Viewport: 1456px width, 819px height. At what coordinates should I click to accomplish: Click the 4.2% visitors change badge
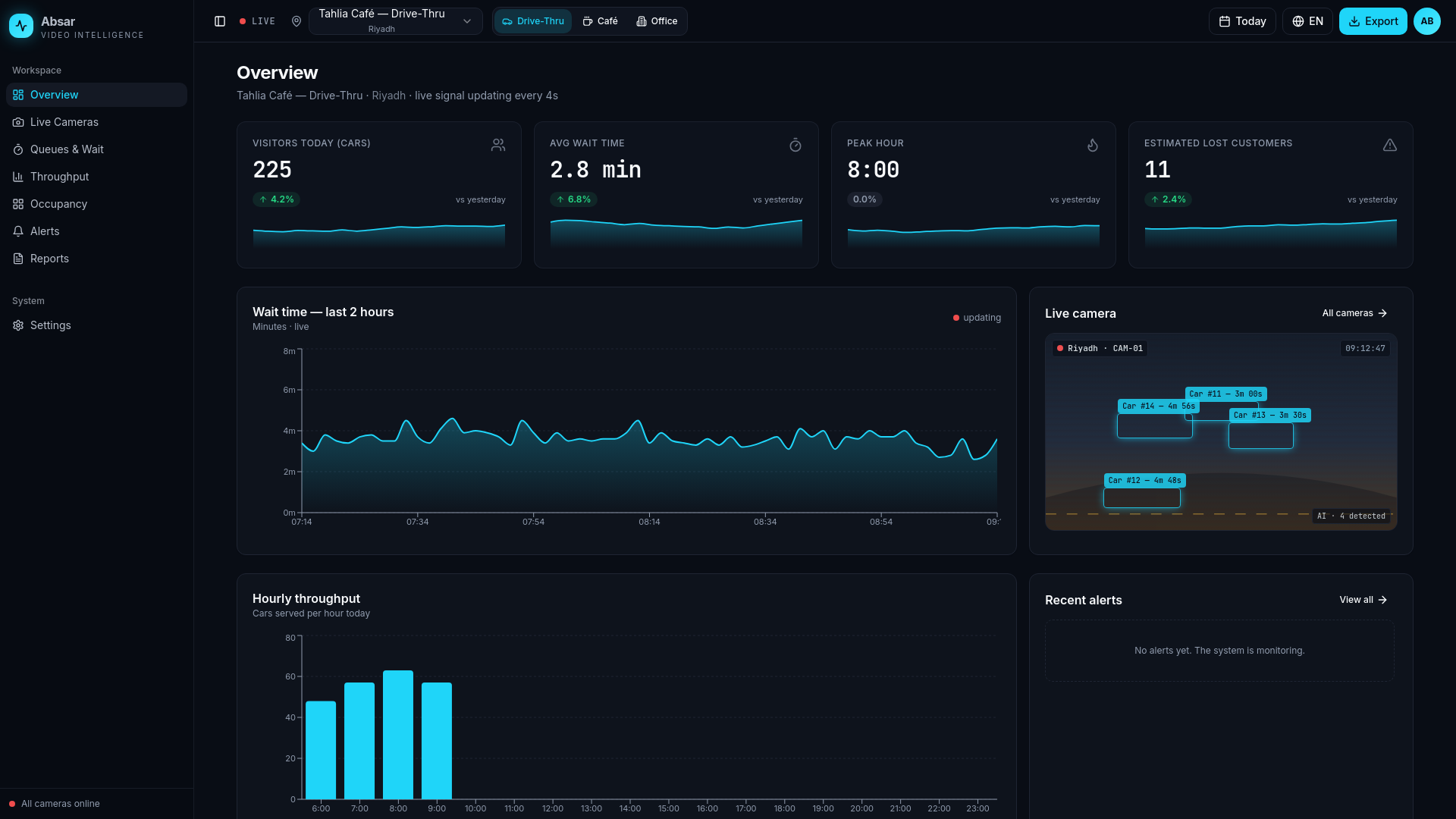[x=277, y=199]
